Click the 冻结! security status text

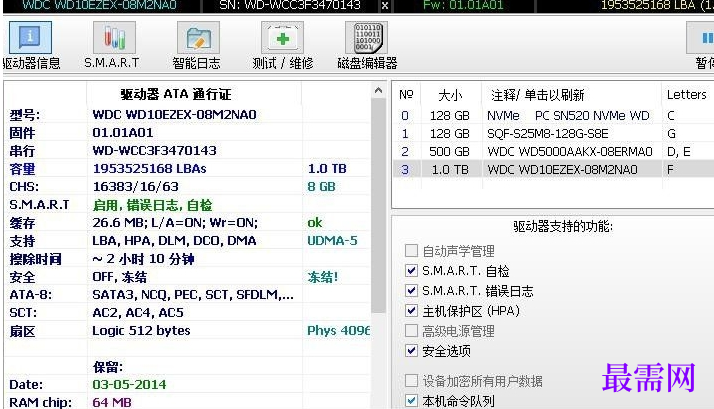point(323,277)
